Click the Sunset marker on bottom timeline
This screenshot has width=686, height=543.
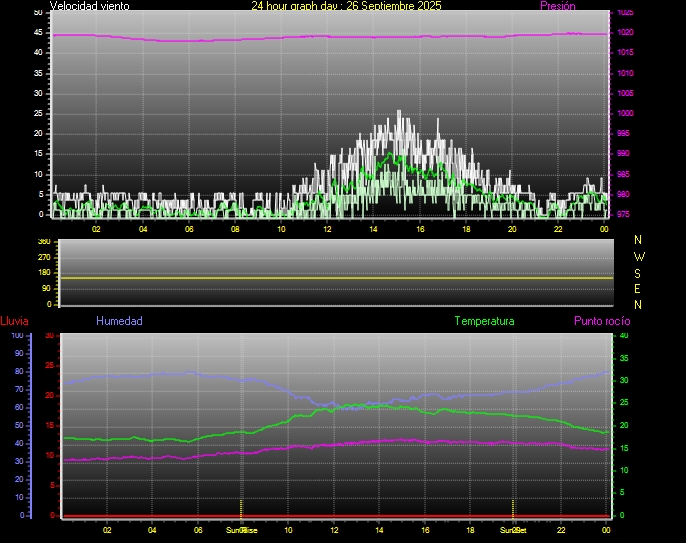513,529
